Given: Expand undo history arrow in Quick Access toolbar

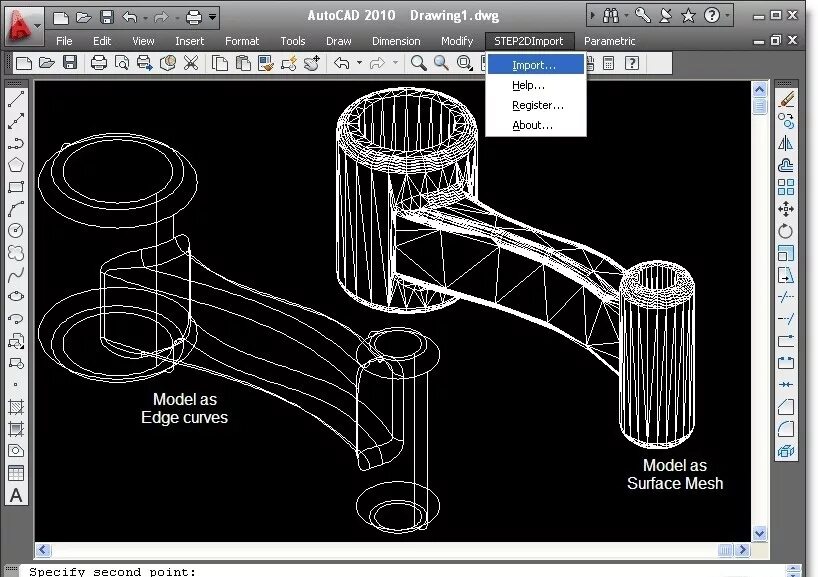Looking at the screenshot, I should [145, 18].
